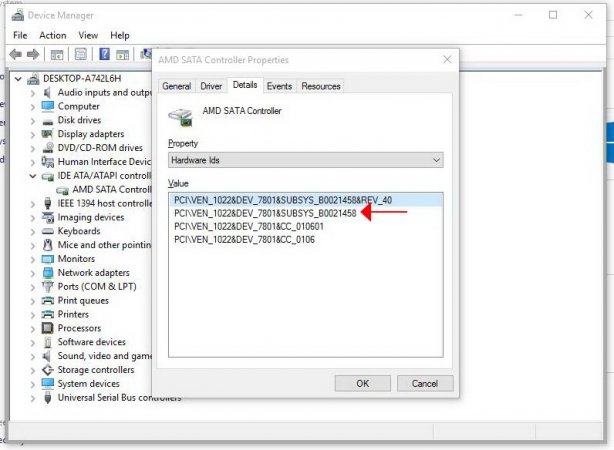Click the Universal Serial Bus controllers icon
The image size is (614, 450).
point(48,398)
